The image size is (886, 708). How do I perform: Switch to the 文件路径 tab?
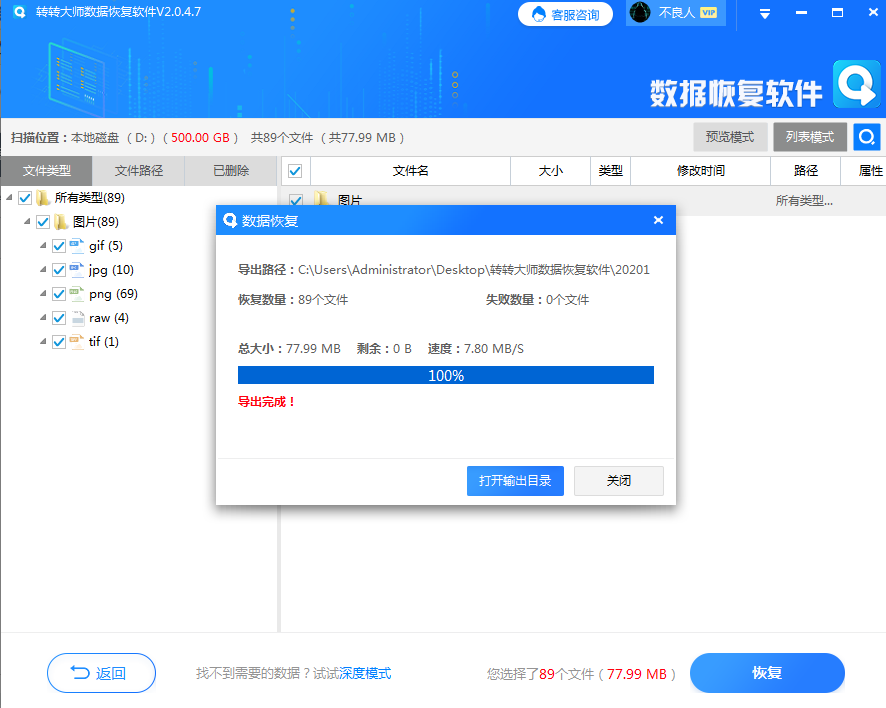pyautogui.click(x=138, y=171)
